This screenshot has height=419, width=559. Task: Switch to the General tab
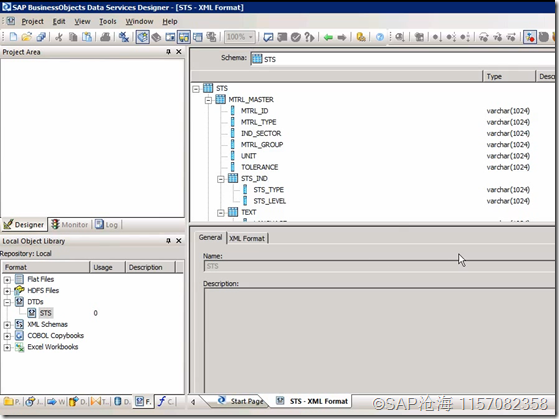210,237
